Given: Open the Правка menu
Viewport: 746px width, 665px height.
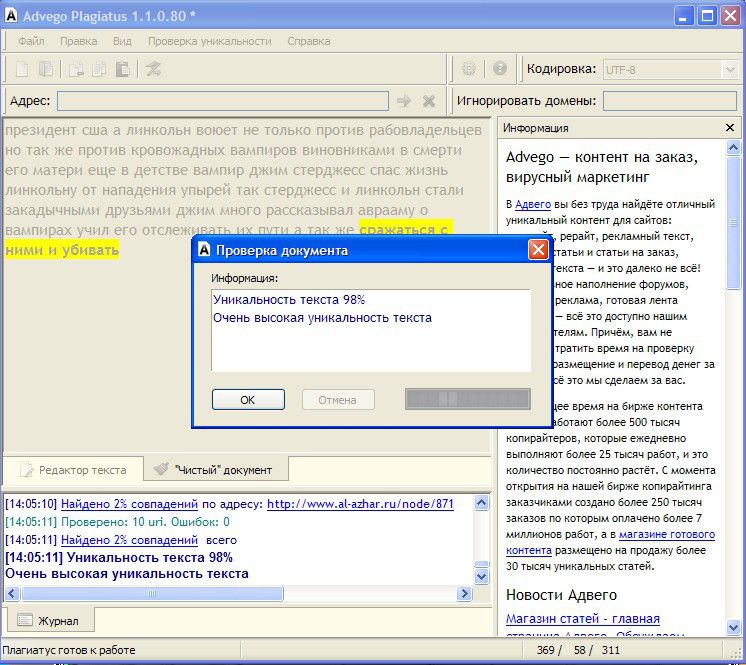Looking at the screenshot, I should [x=79, y=41].
